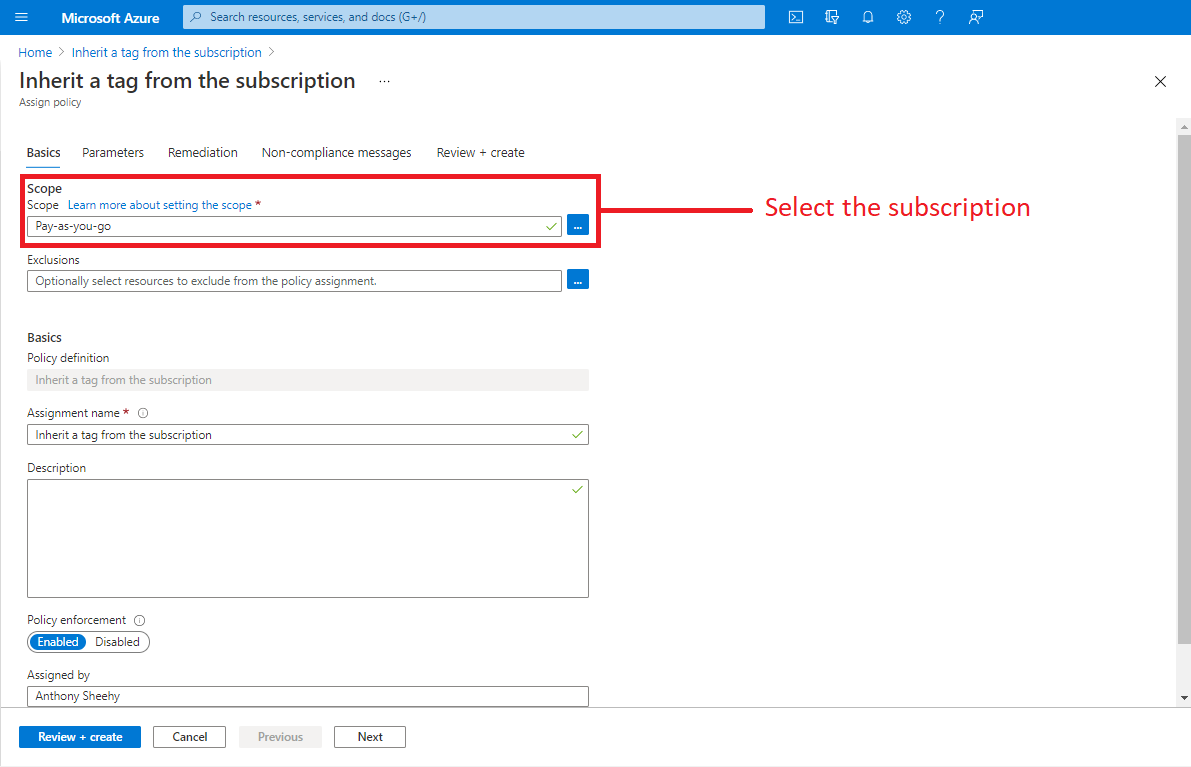This screenshot has height=767, width=1191.
Task: Click the Policy enforcement info icon
Action: 139,620
